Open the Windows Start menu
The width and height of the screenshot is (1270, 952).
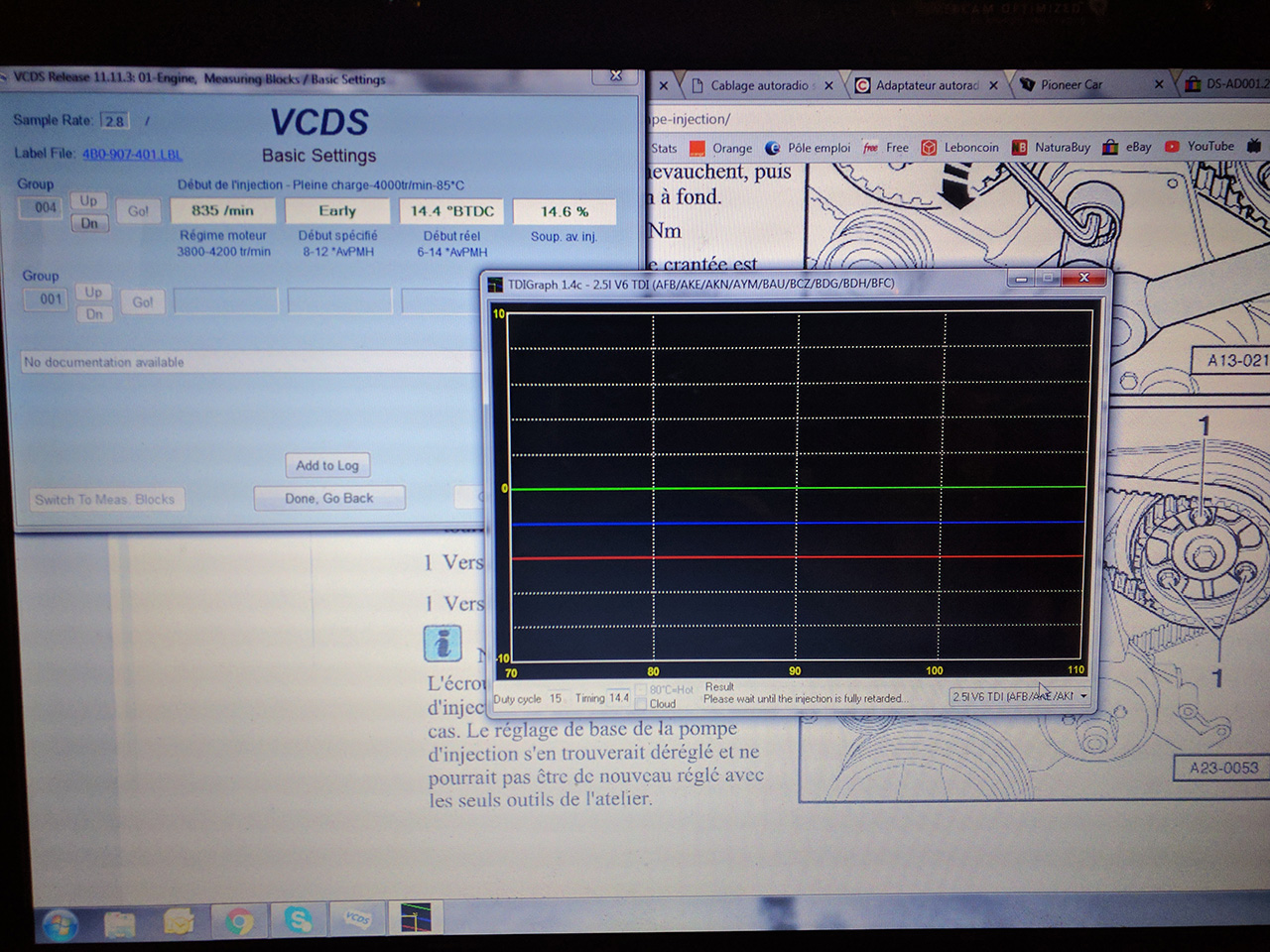click(61, 925)
